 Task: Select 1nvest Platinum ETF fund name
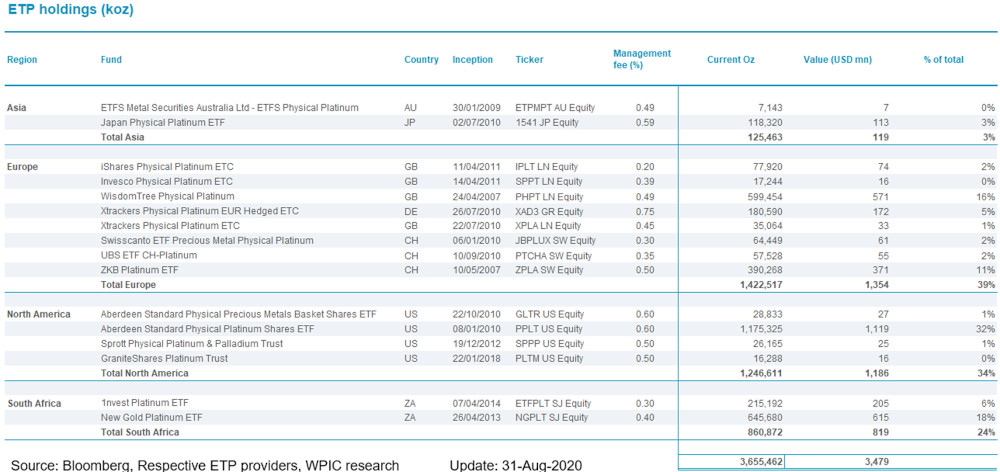[145, 403]
